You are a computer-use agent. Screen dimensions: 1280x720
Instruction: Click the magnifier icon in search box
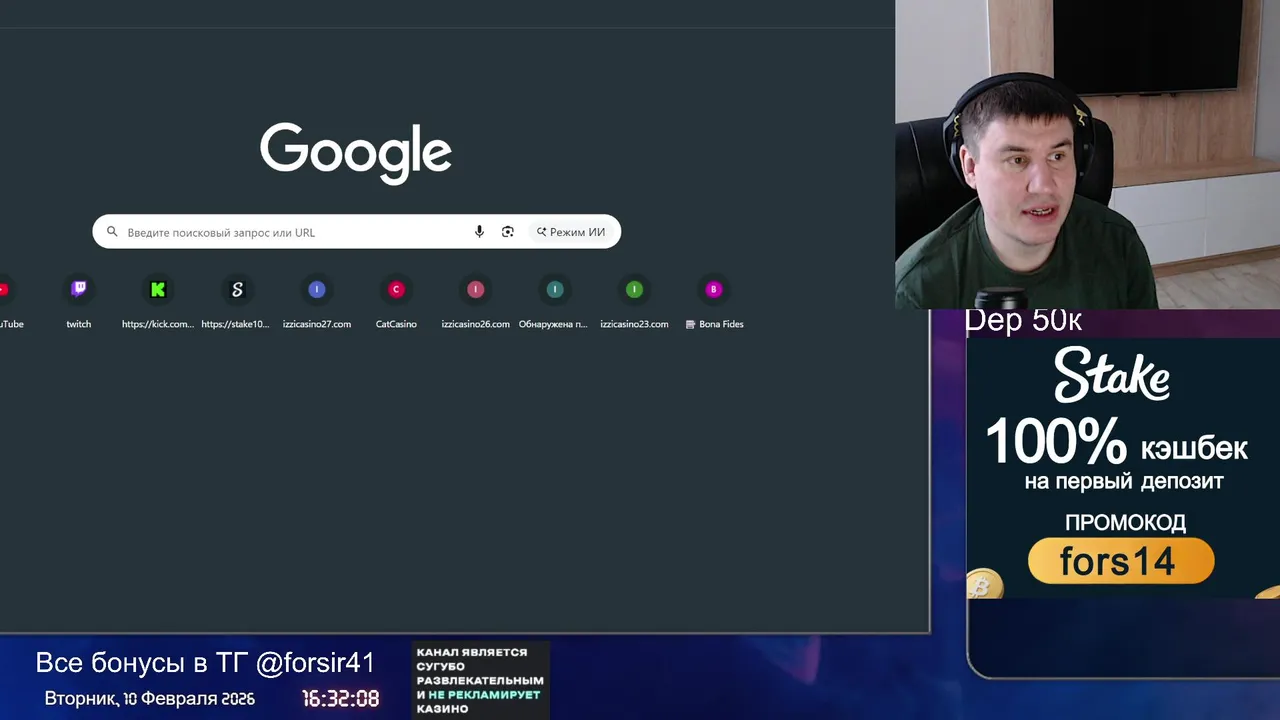coord(112,232)
